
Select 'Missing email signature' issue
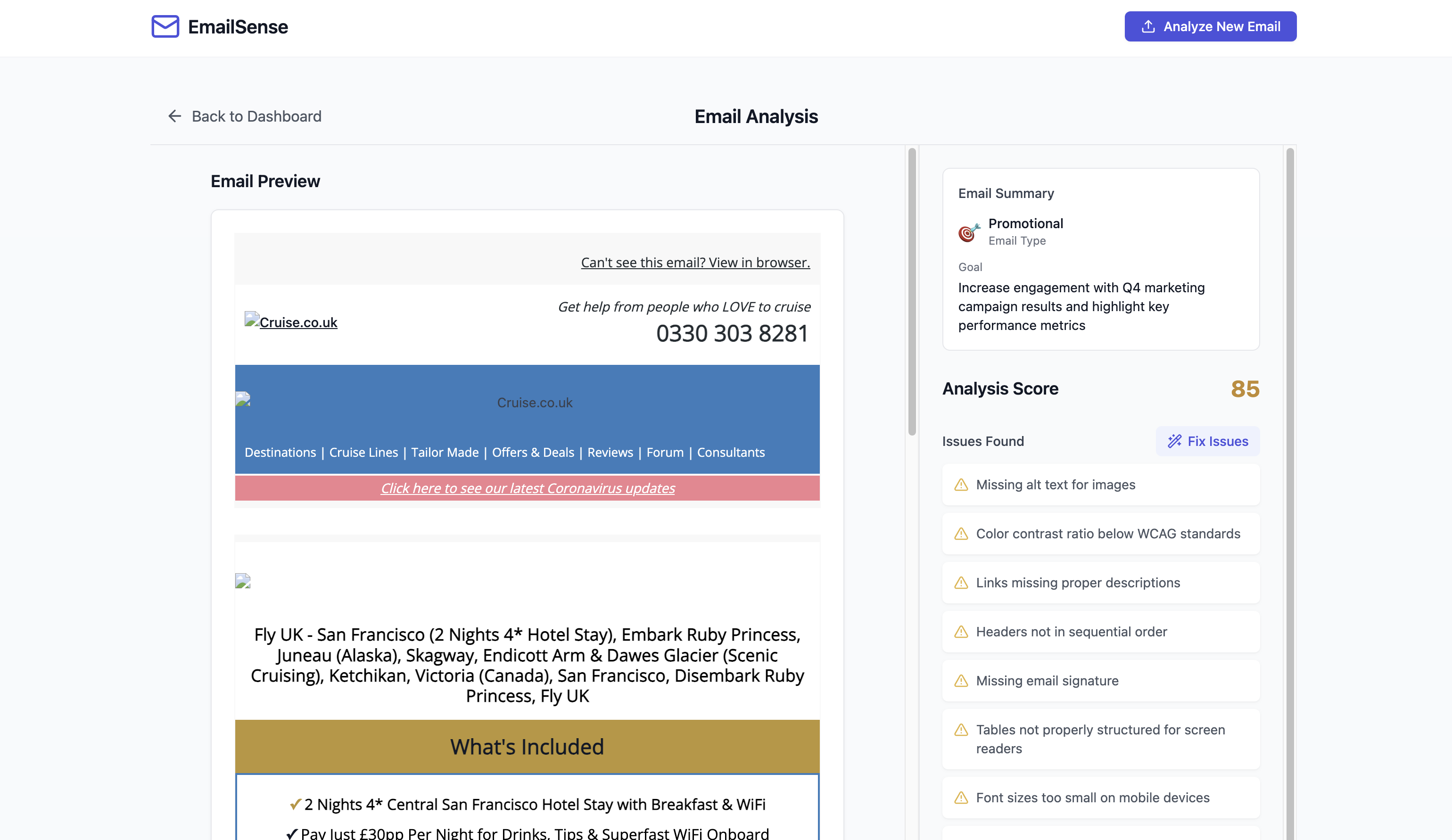coord(1100,680)
